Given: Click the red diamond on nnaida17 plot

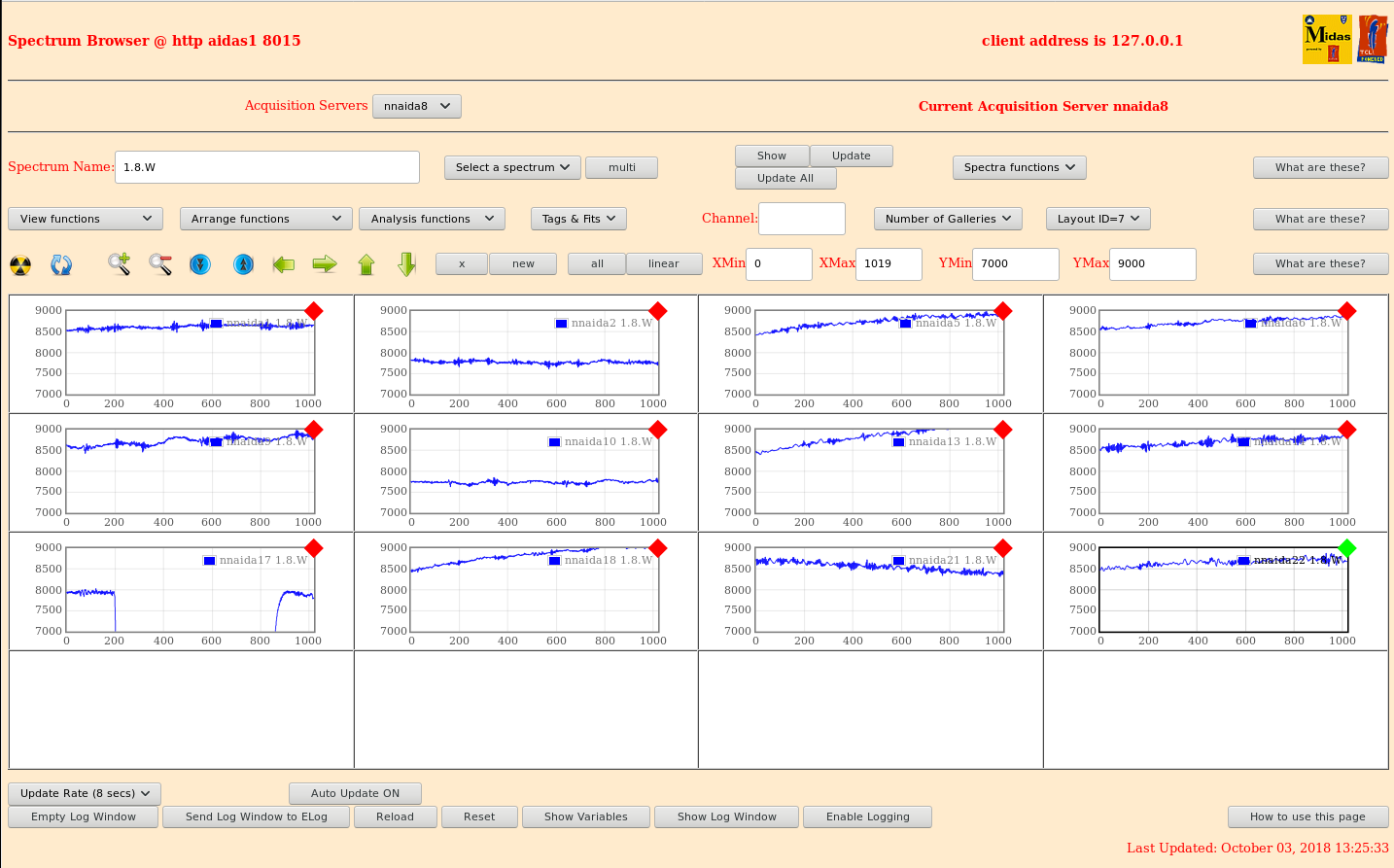Looking at the screenshot, I should [x=314, y=548].
